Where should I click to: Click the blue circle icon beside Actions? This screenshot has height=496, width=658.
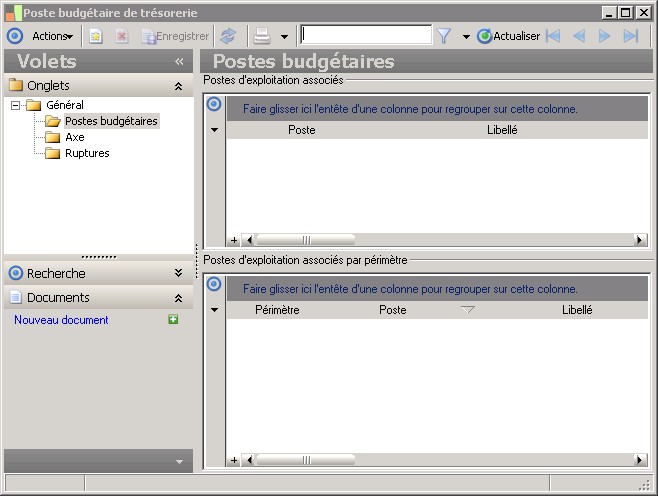pyautogui.click(x=15, y=36)
